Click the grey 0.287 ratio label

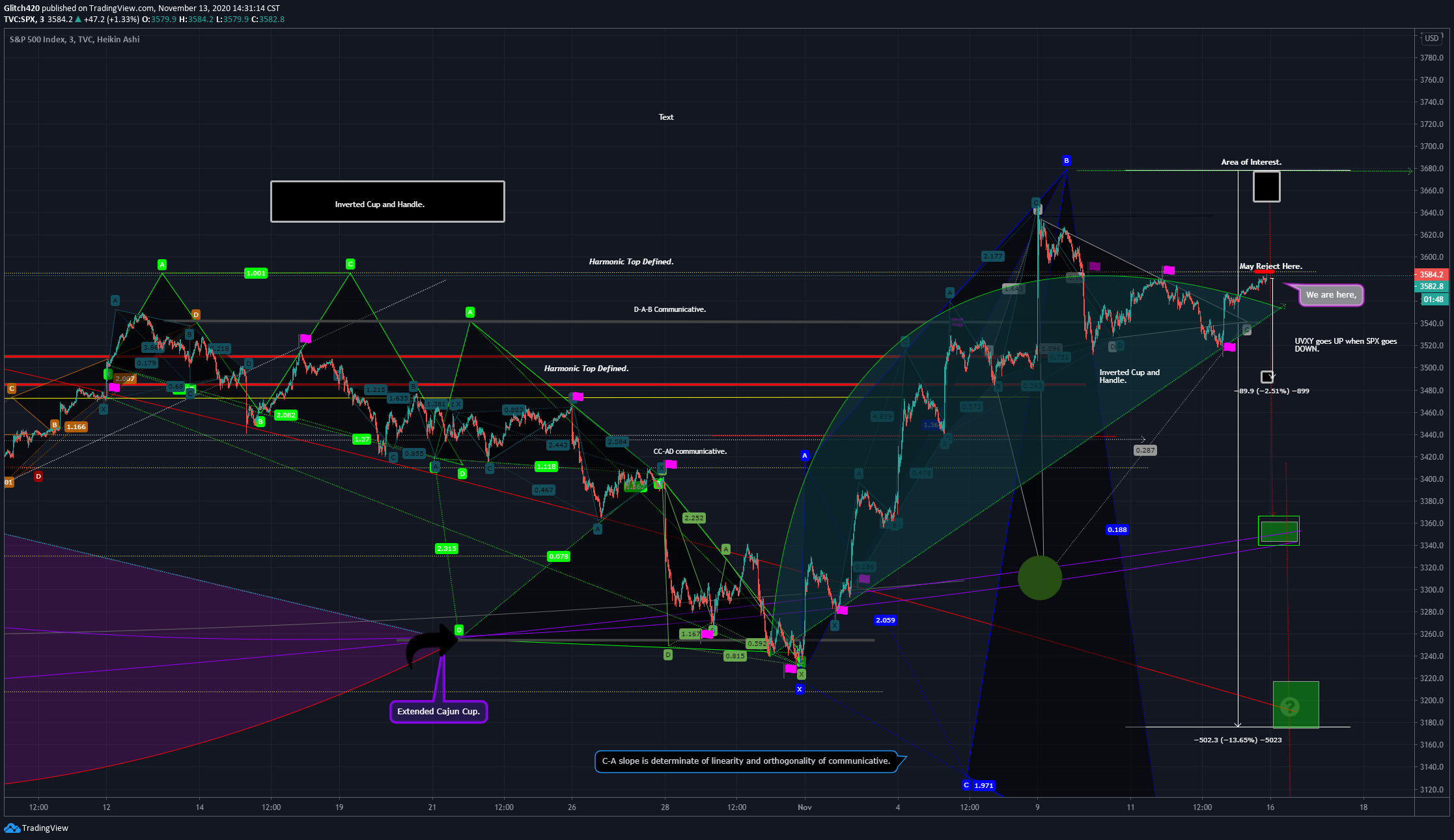tap(1145, 450)
